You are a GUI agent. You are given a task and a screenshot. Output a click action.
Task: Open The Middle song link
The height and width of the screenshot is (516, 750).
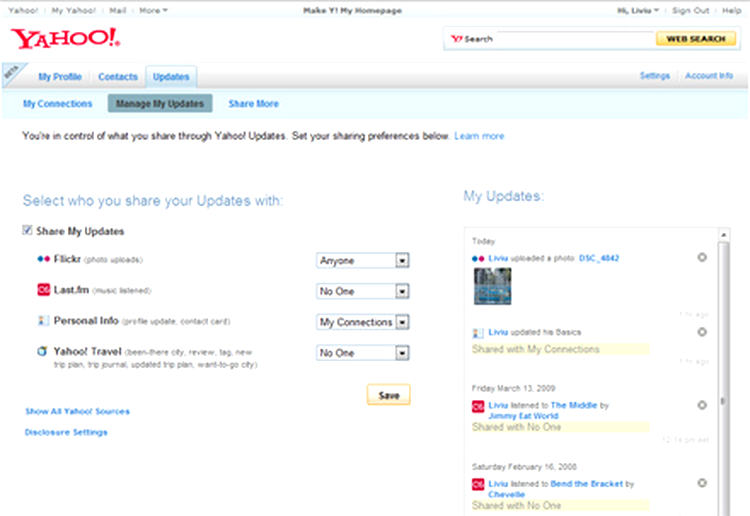click(x=574, y=405)
